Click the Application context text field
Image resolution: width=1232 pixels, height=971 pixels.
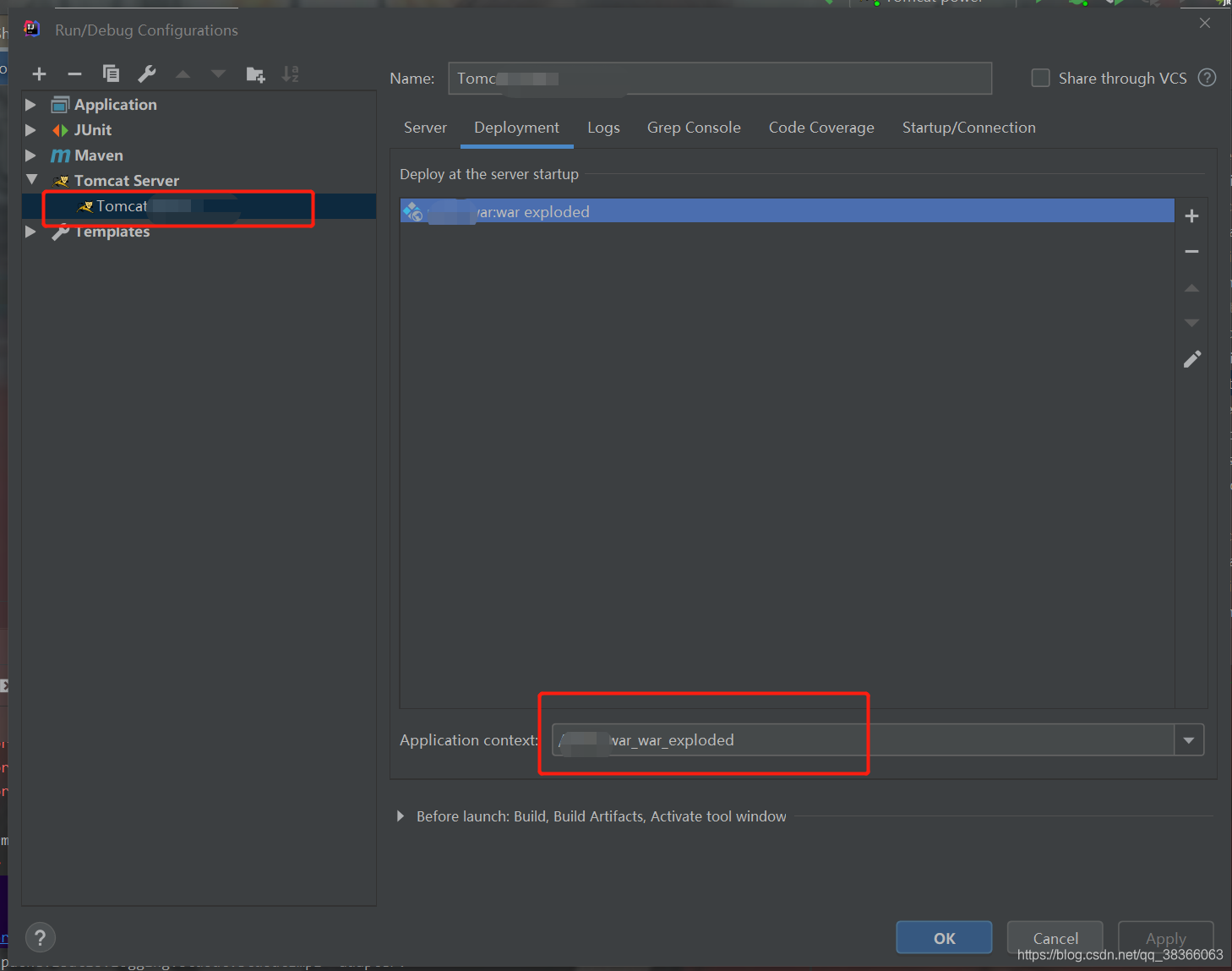863,740
